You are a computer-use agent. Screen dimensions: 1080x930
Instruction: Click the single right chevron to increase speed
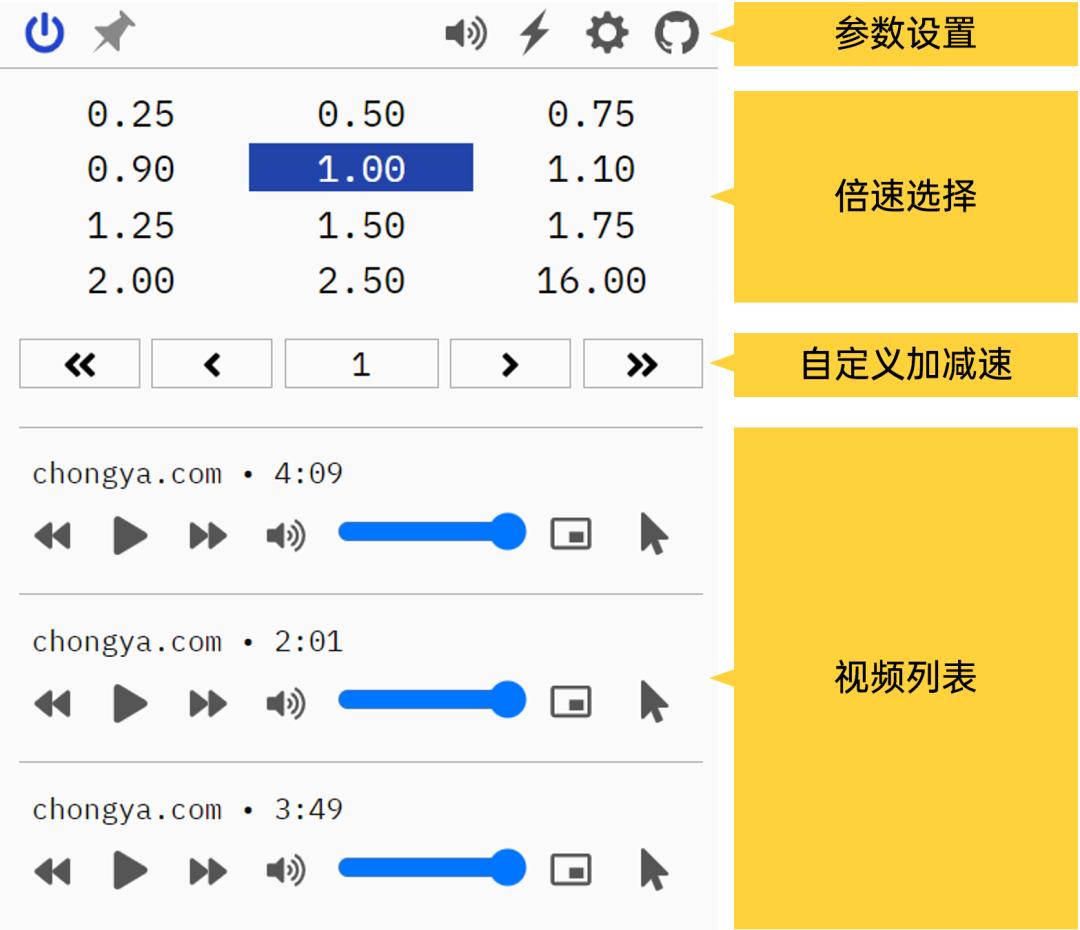pos(510,364)
